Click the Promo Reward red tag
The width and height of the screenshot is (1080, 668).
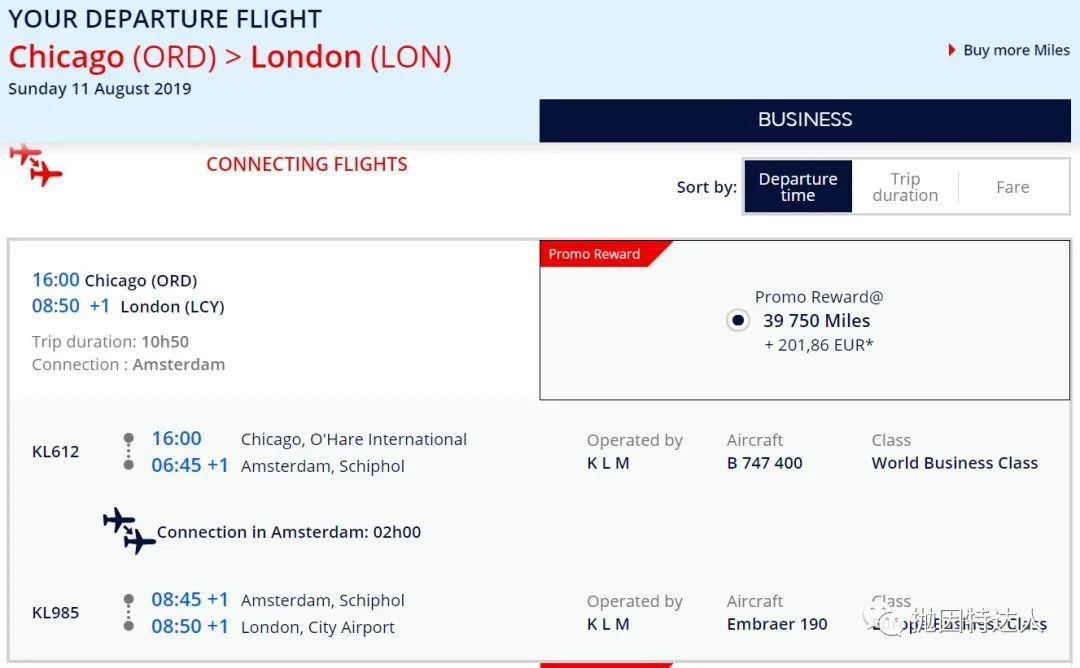pyautogui.click(x=595, y=254)
